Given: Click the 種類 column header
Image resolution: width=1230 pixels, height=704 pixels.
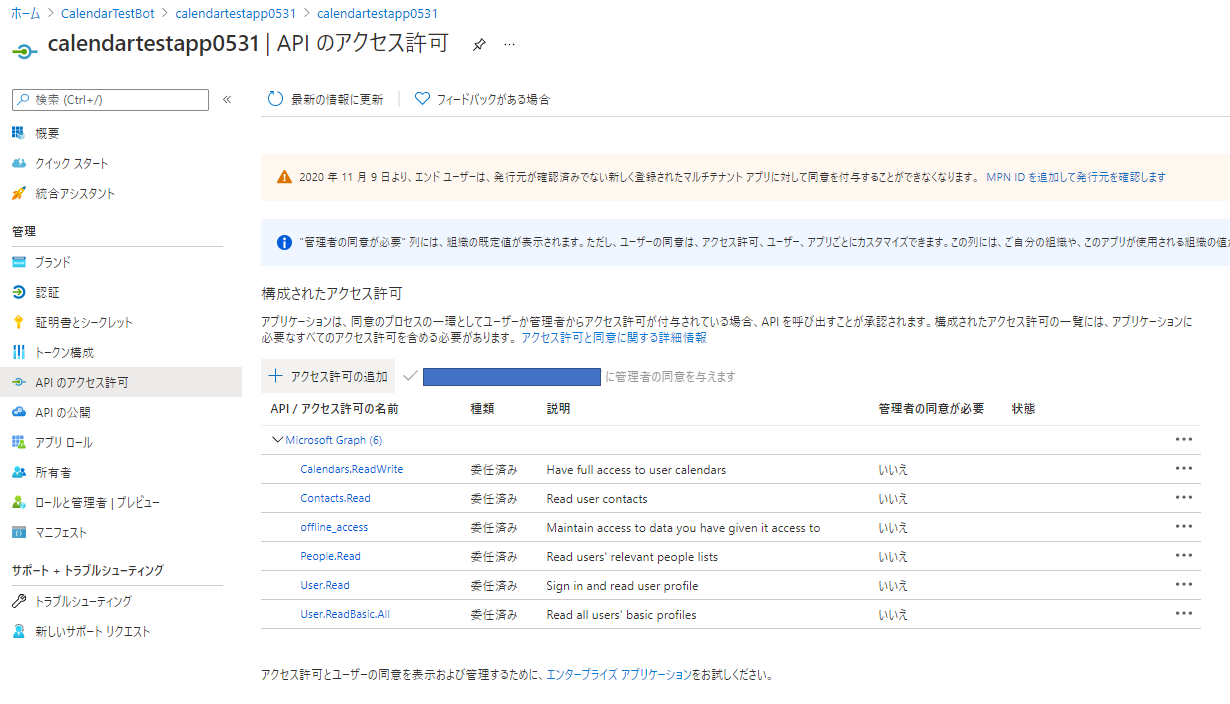Looking at the screenshot, I should [x=482, y=409].
